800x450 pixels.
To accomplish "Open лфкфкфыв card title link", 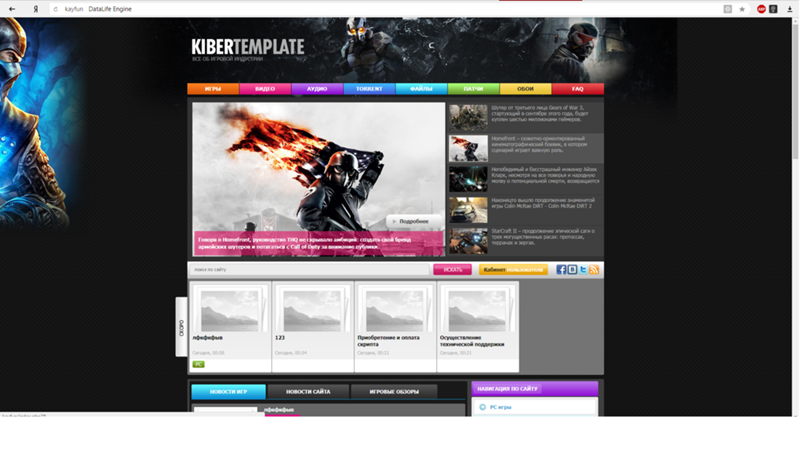I will pos(208,338).
